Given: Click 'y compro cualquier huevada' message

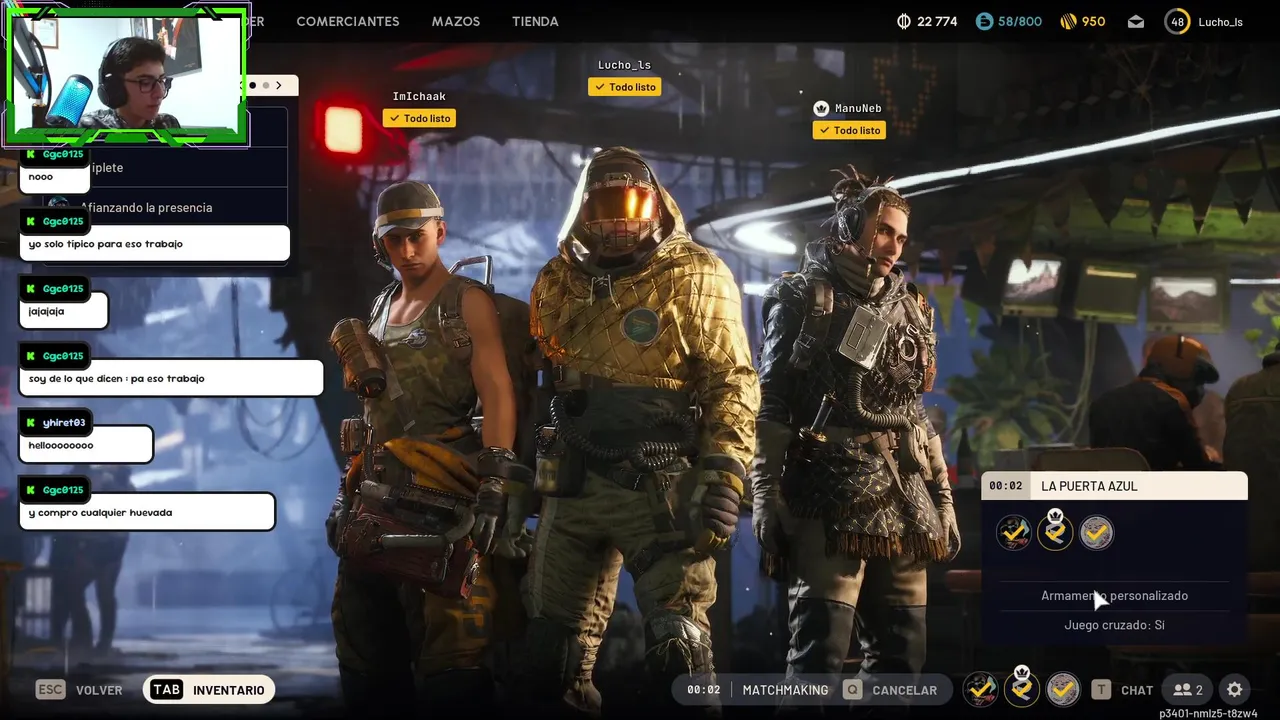Looking at the screenshot, I should point(147,512).
